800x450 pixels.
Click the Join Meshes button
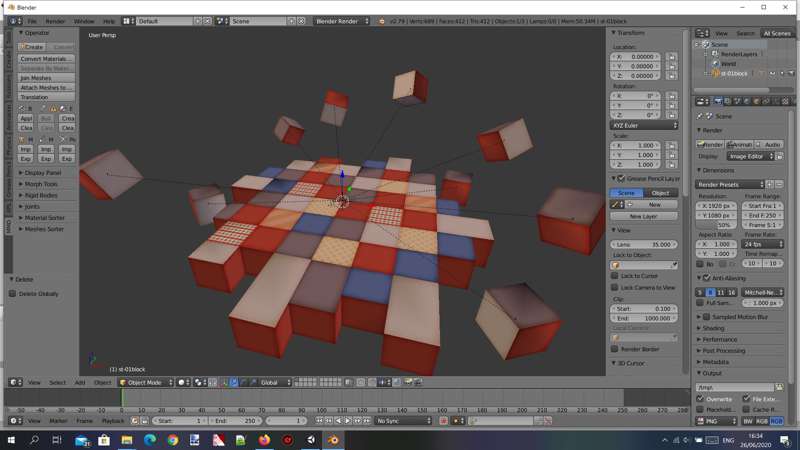(x=46, y=78)
